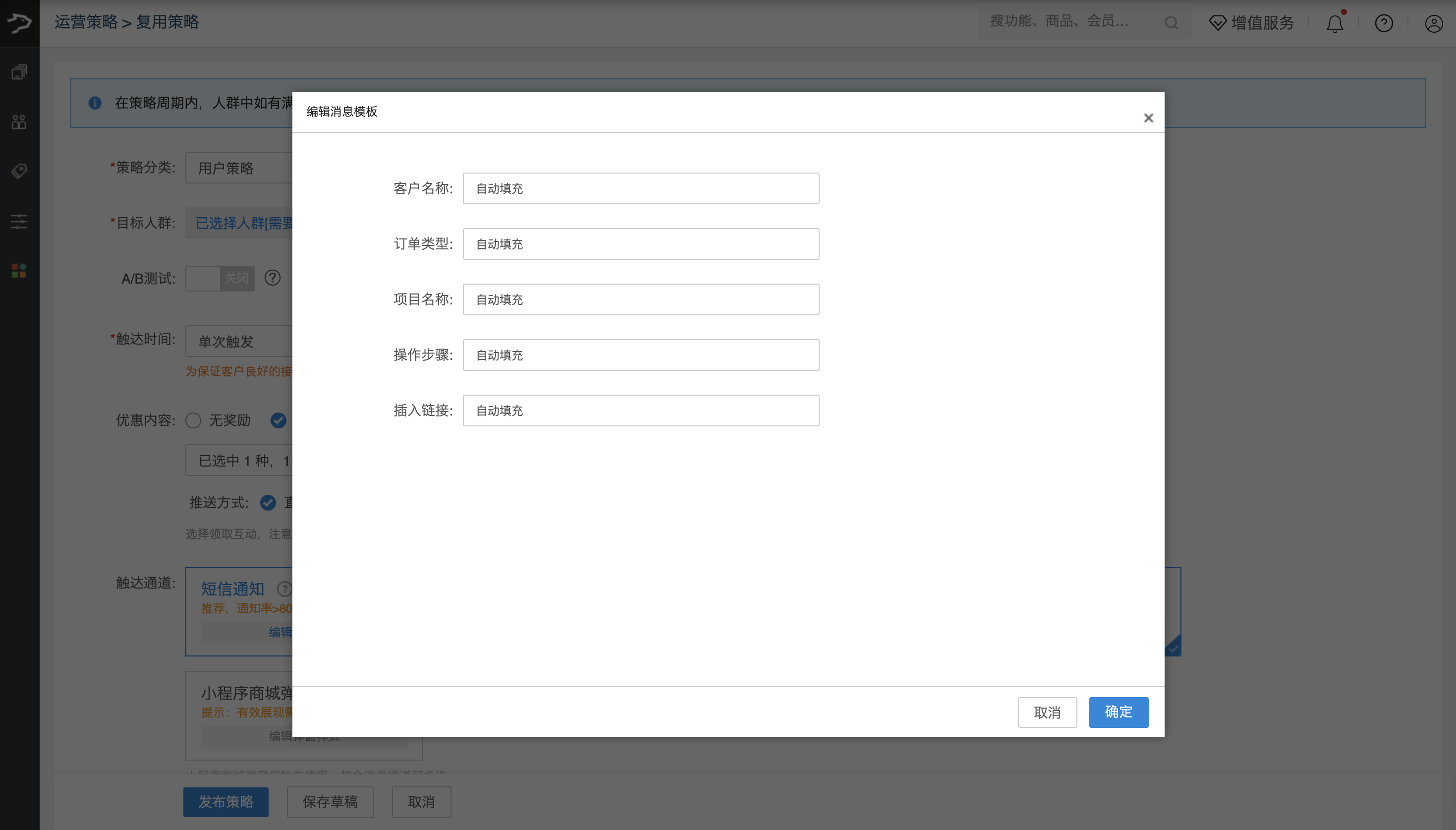Image resolution: width=1456 pixels, height=830 pixels.
Task: Click the search magnifier icon
Action: point(1171,23)
